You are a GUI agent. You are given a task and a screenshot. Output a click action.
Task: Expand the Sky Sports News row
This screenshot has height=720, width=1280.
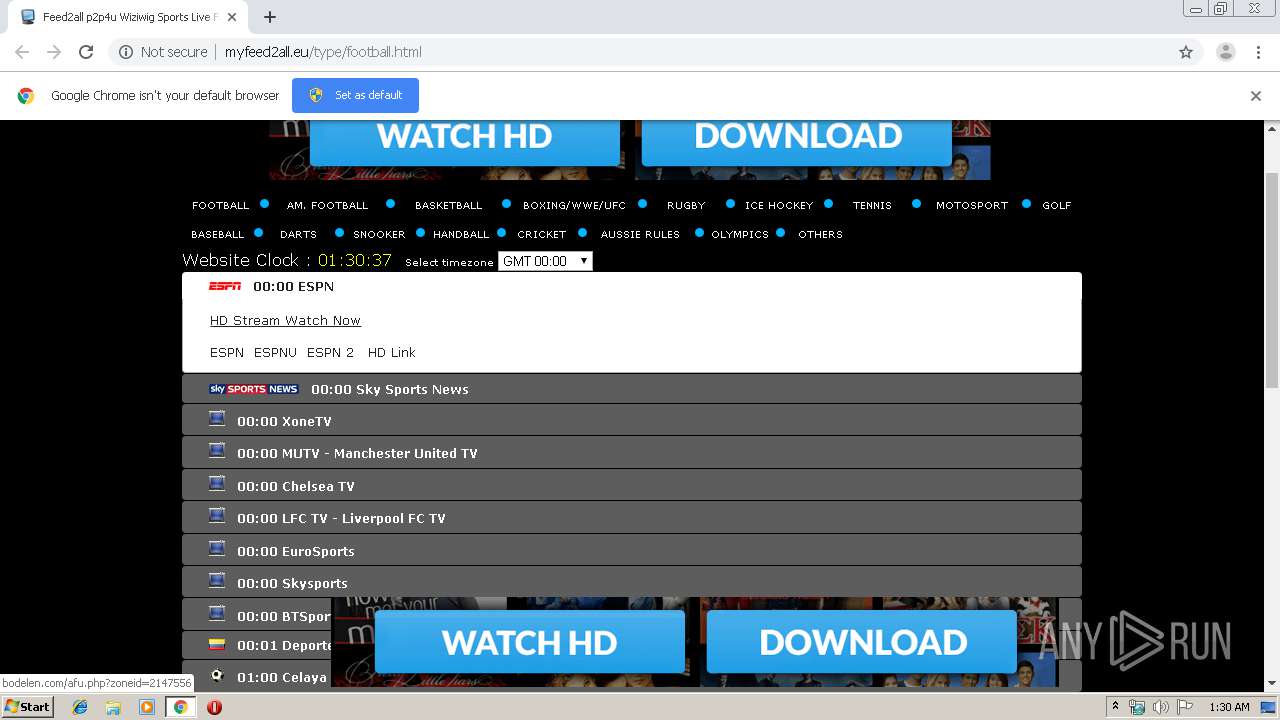tap(632, 389)
